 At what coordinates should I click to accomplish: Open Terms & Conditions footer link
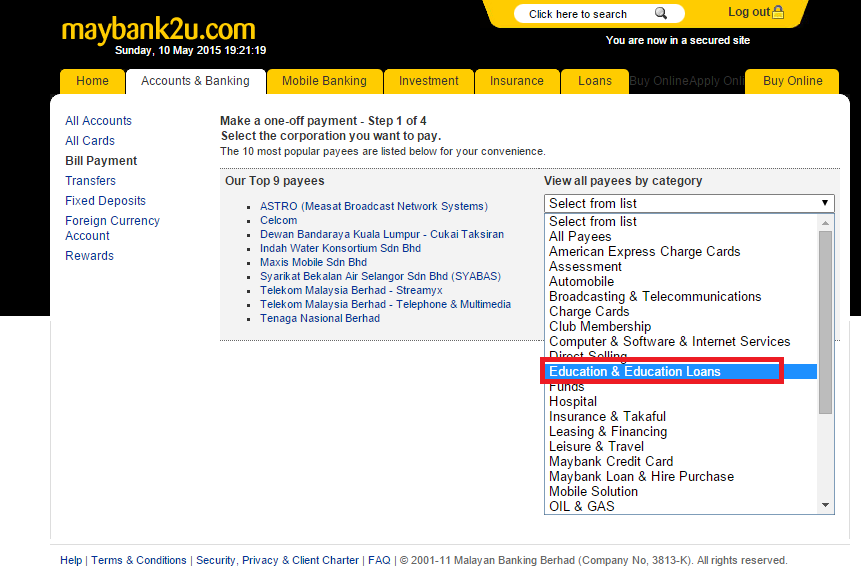139,560
